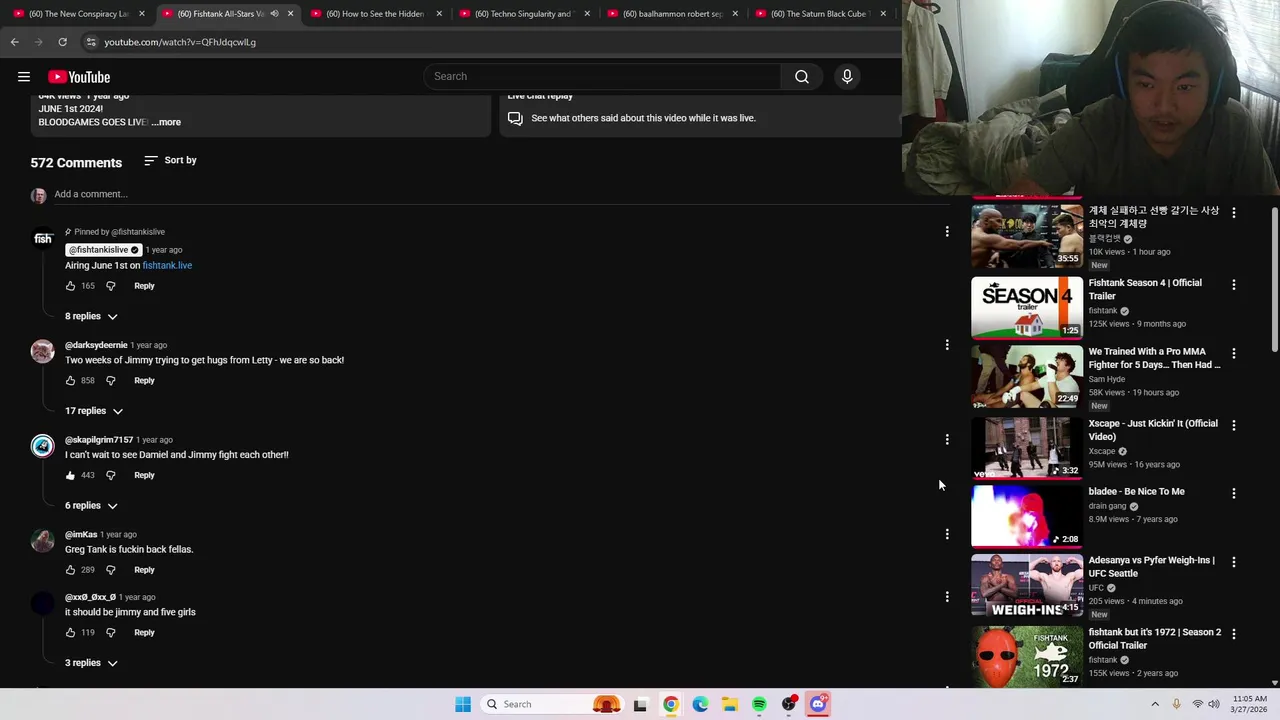This screenshot has height=720, width=1280.
Task: Click the search magnifier button
Action: point(802,77)
